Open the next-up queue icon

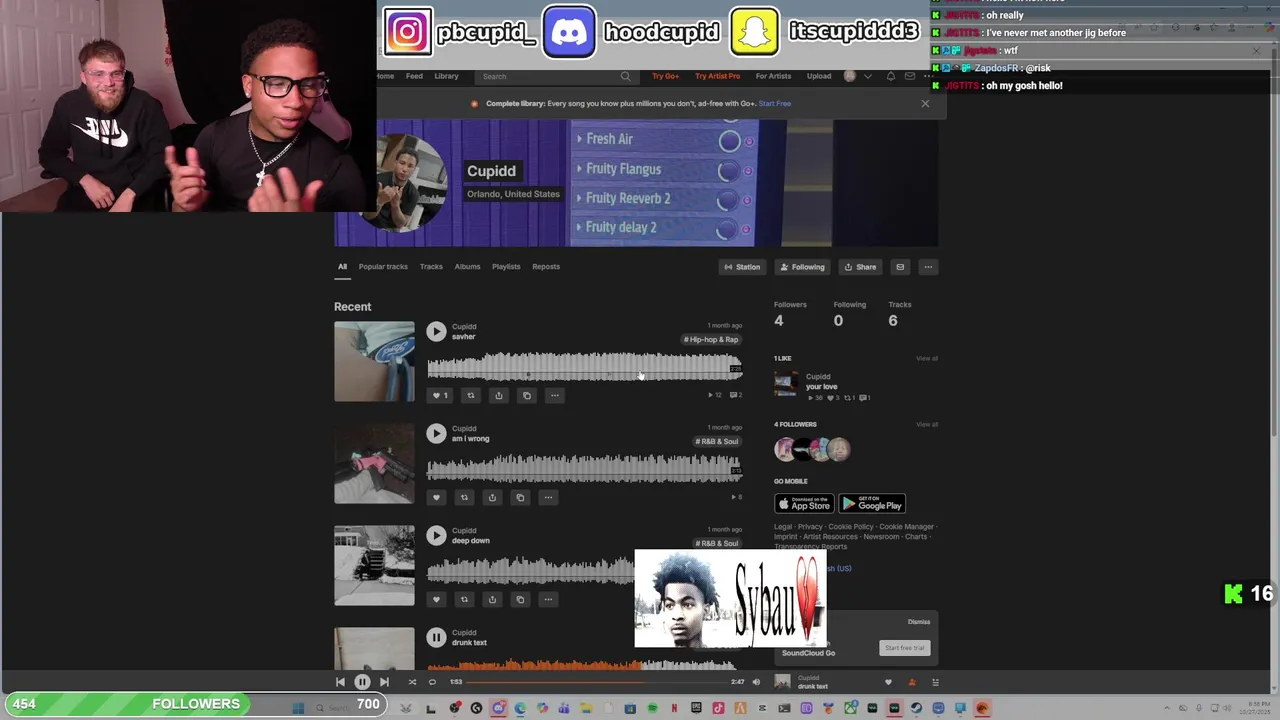tap(935, 682)
